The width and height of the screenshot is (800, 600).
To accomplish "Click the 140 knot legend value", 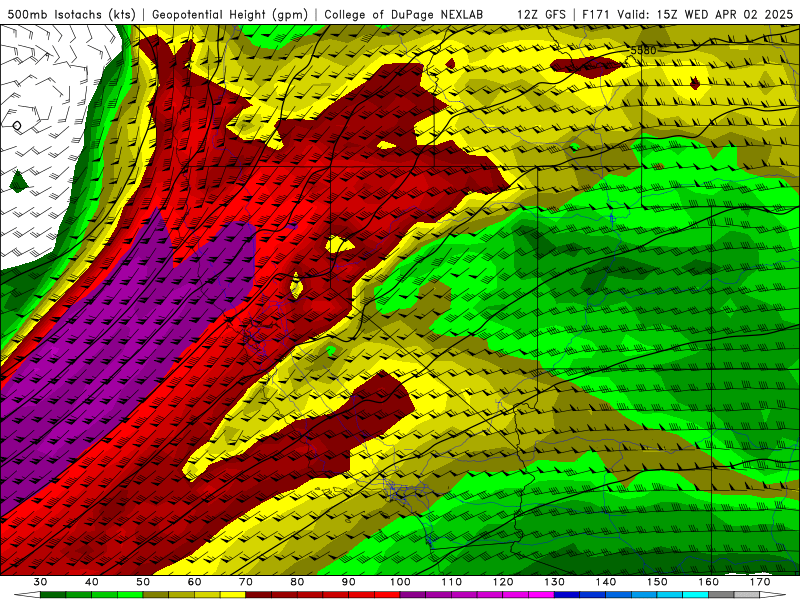I will [606, 582].
